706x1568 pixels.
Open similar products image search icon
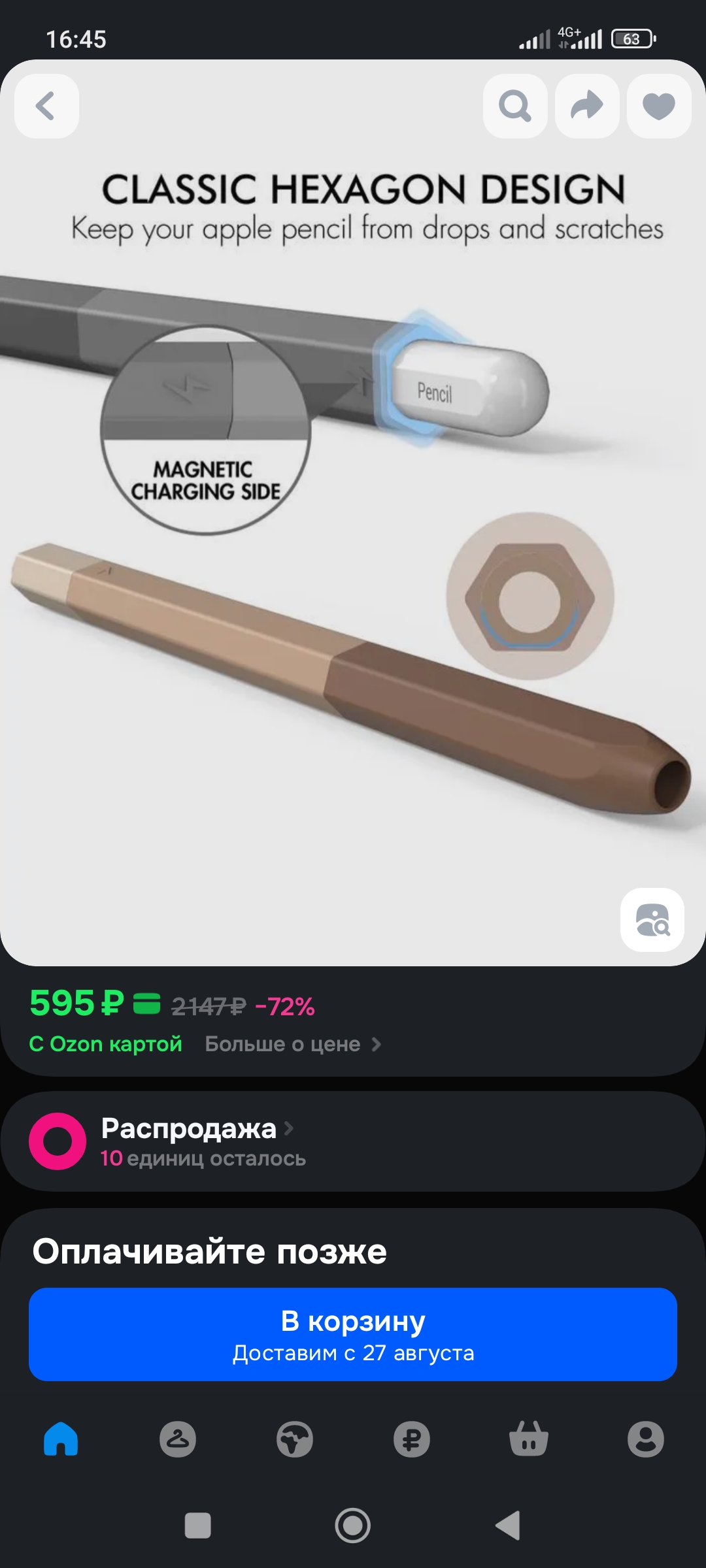coord(652,920)
